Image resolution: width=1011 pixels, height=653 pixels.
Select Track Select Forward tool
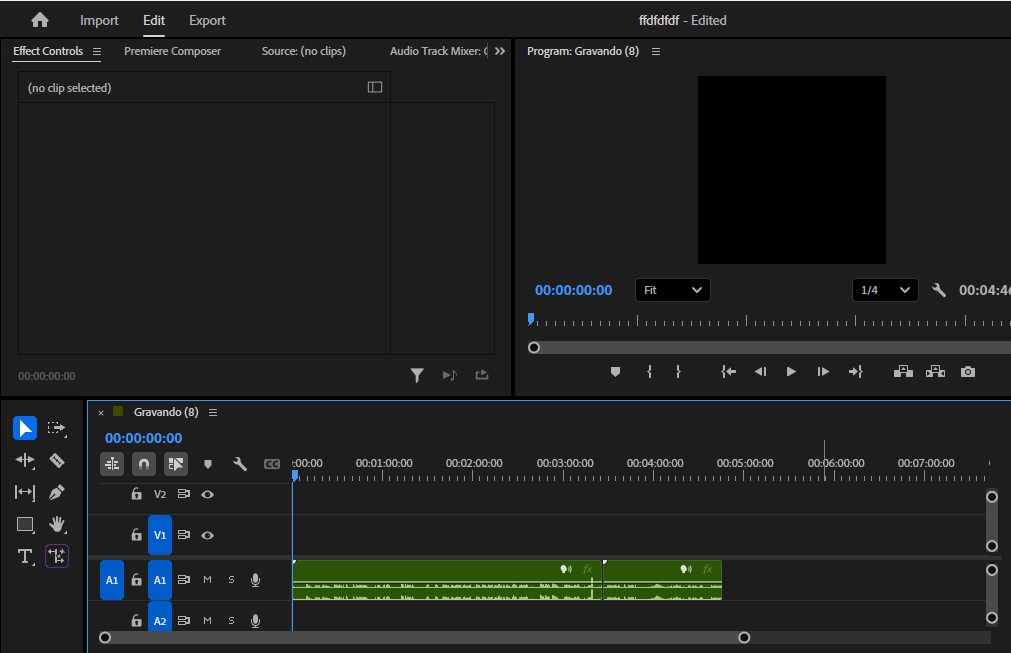tap(57, 428)
